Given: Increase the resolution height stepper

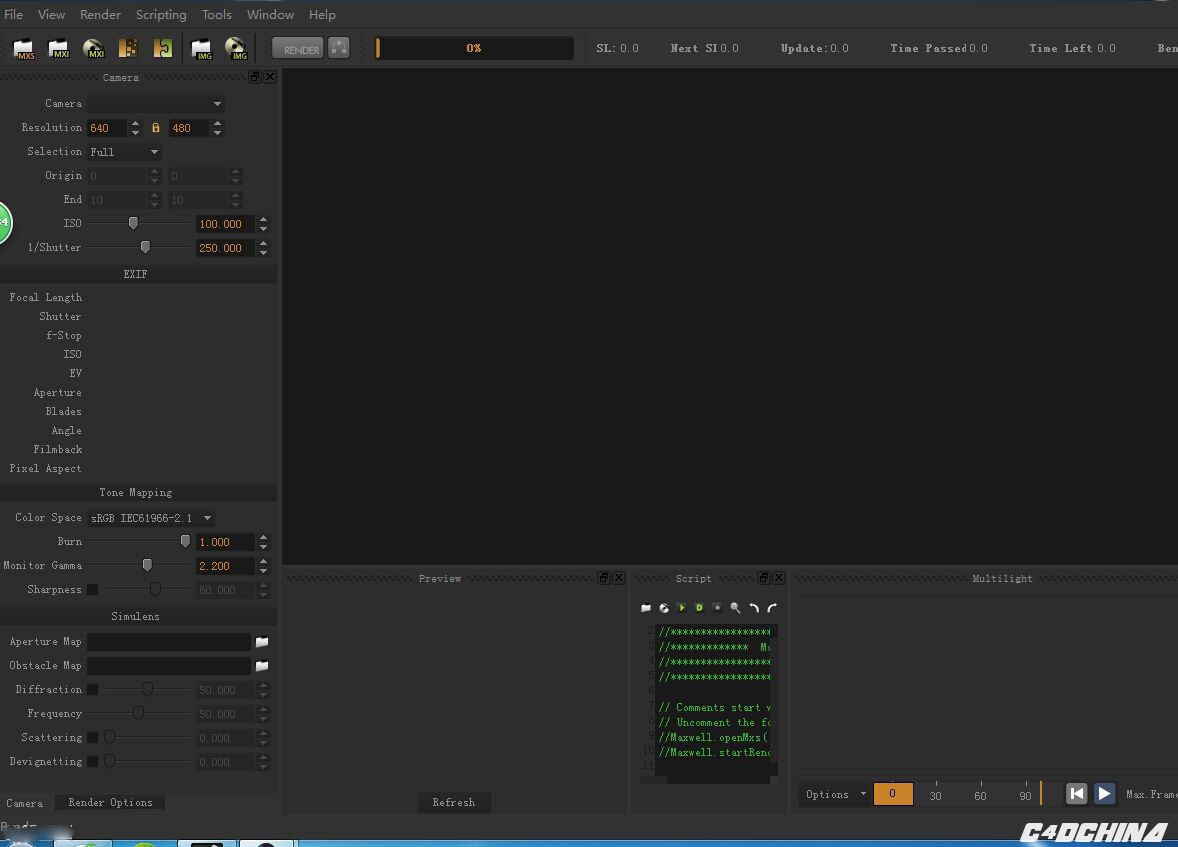Looking at the screenshot, I should click(x=217, y=123).
